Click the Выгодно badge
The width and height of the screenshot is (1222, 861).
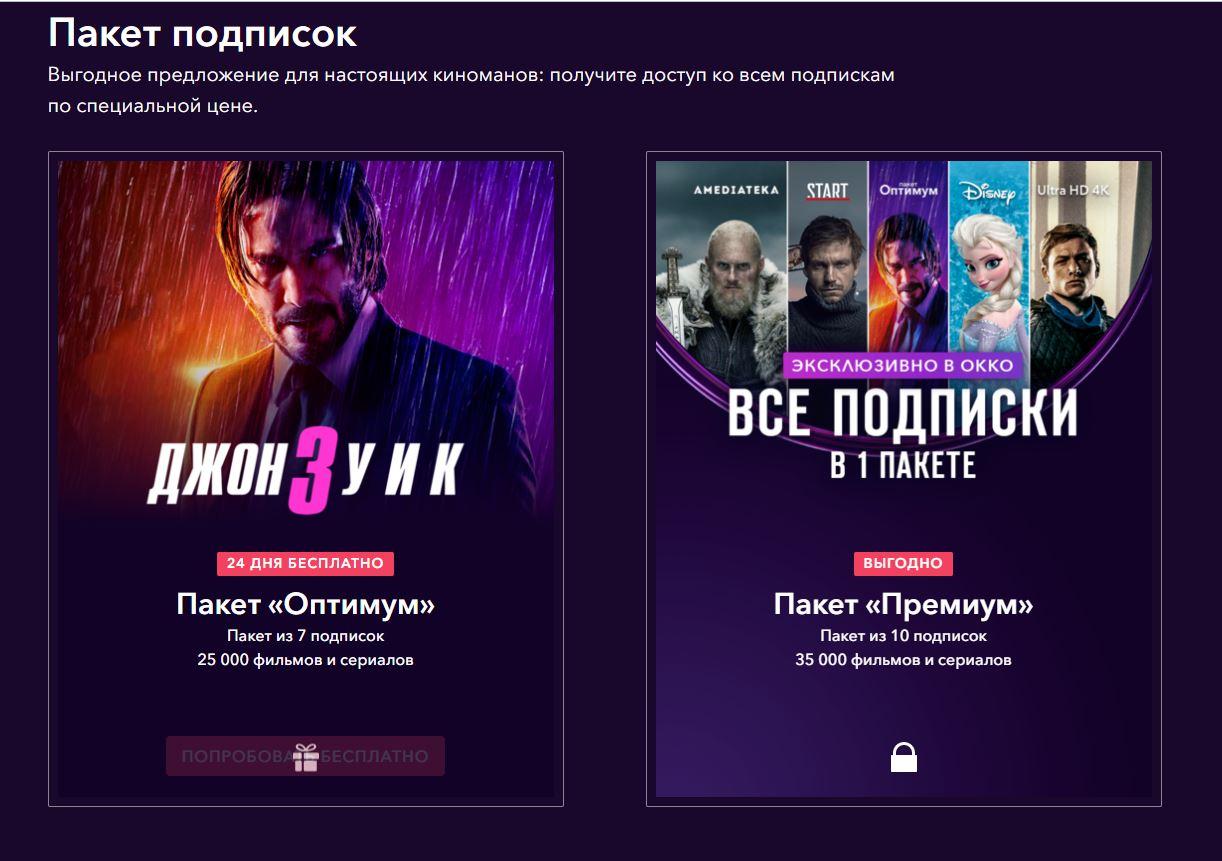point(903,563)
